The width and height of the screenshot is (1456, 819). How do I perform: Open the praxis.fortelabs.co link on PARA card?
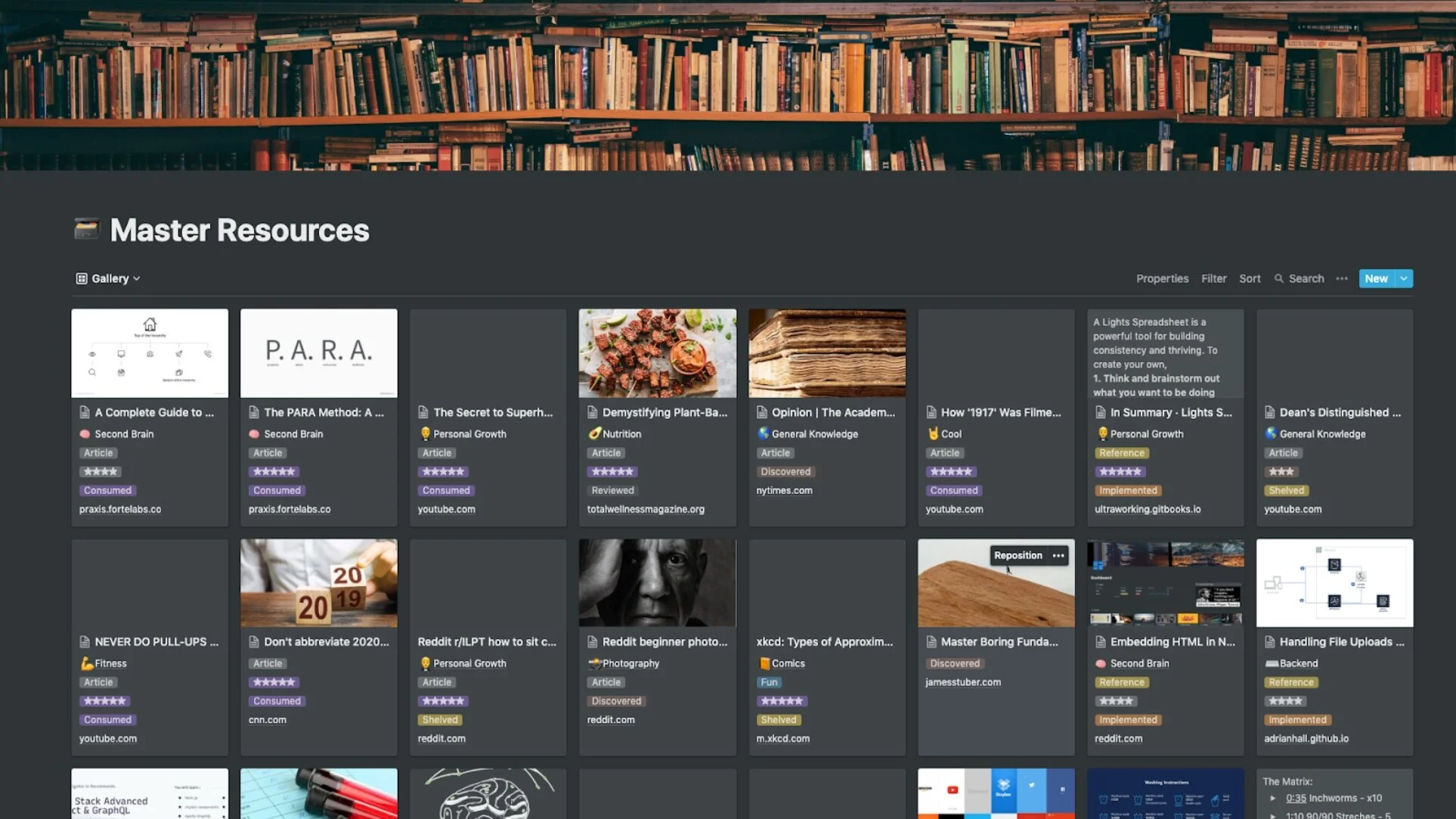[x=290, y=509]
